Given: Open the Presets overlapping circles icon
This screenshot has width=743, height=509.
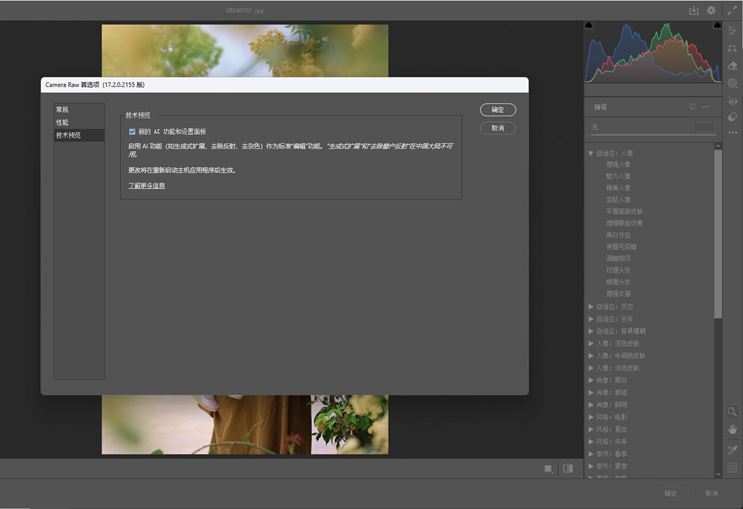Looking at the screenshot, I should 732,117.
